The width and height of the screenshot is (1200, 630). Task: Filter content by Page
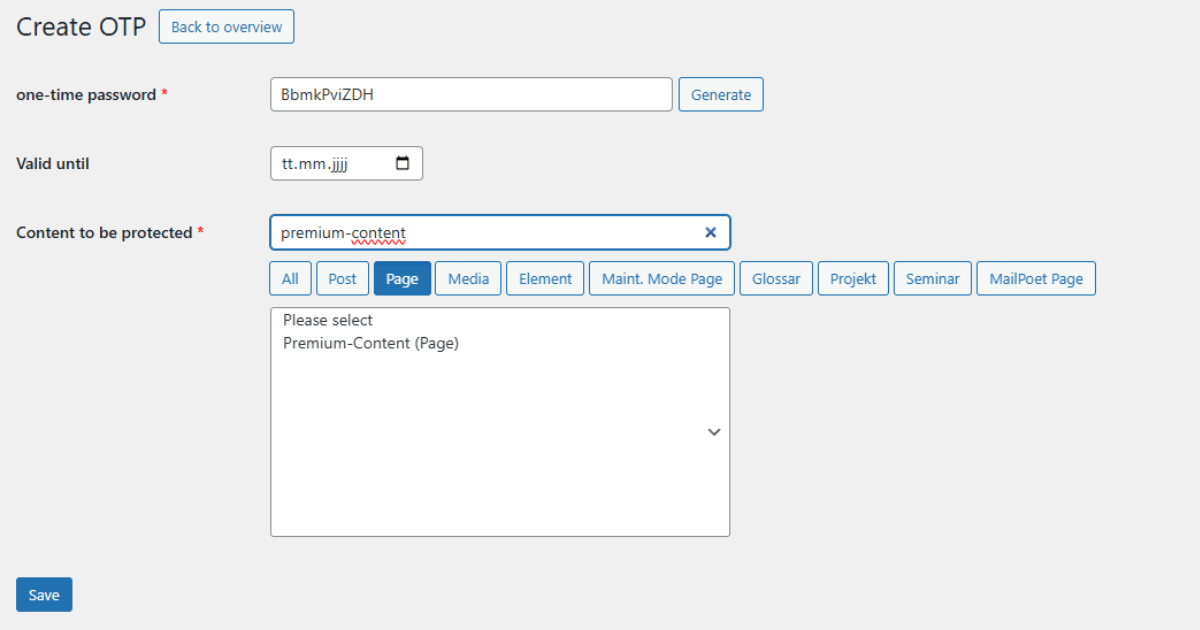point(402,279)
